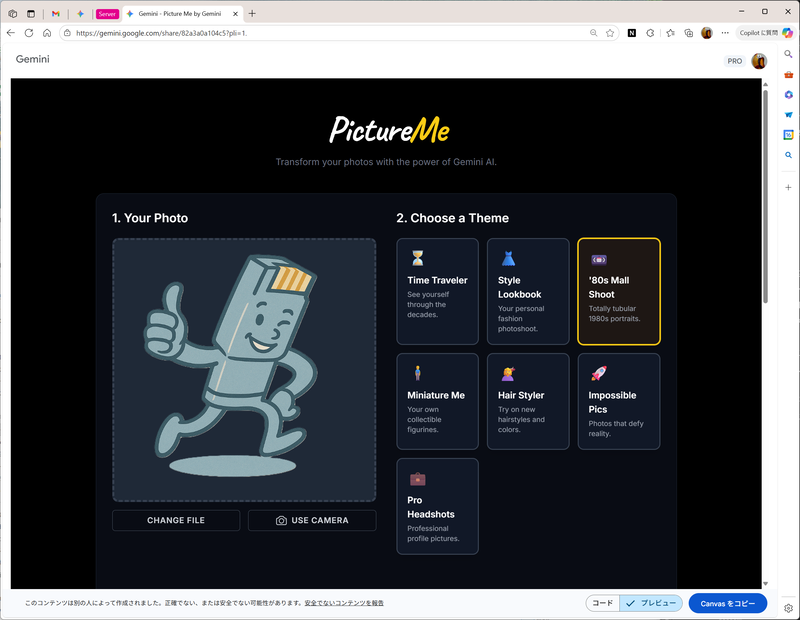
Task: Open the 安全でないコンテンツを報告 link
Action: 344,603
